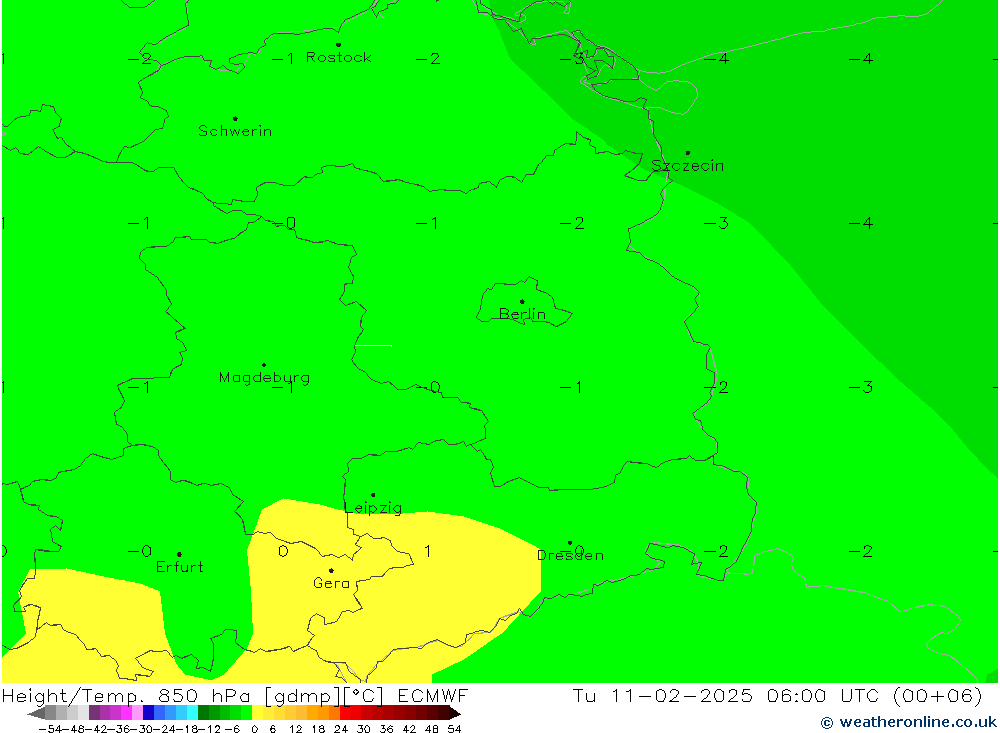
Task: Select the Szczecin city label
Action: [688, 166]
